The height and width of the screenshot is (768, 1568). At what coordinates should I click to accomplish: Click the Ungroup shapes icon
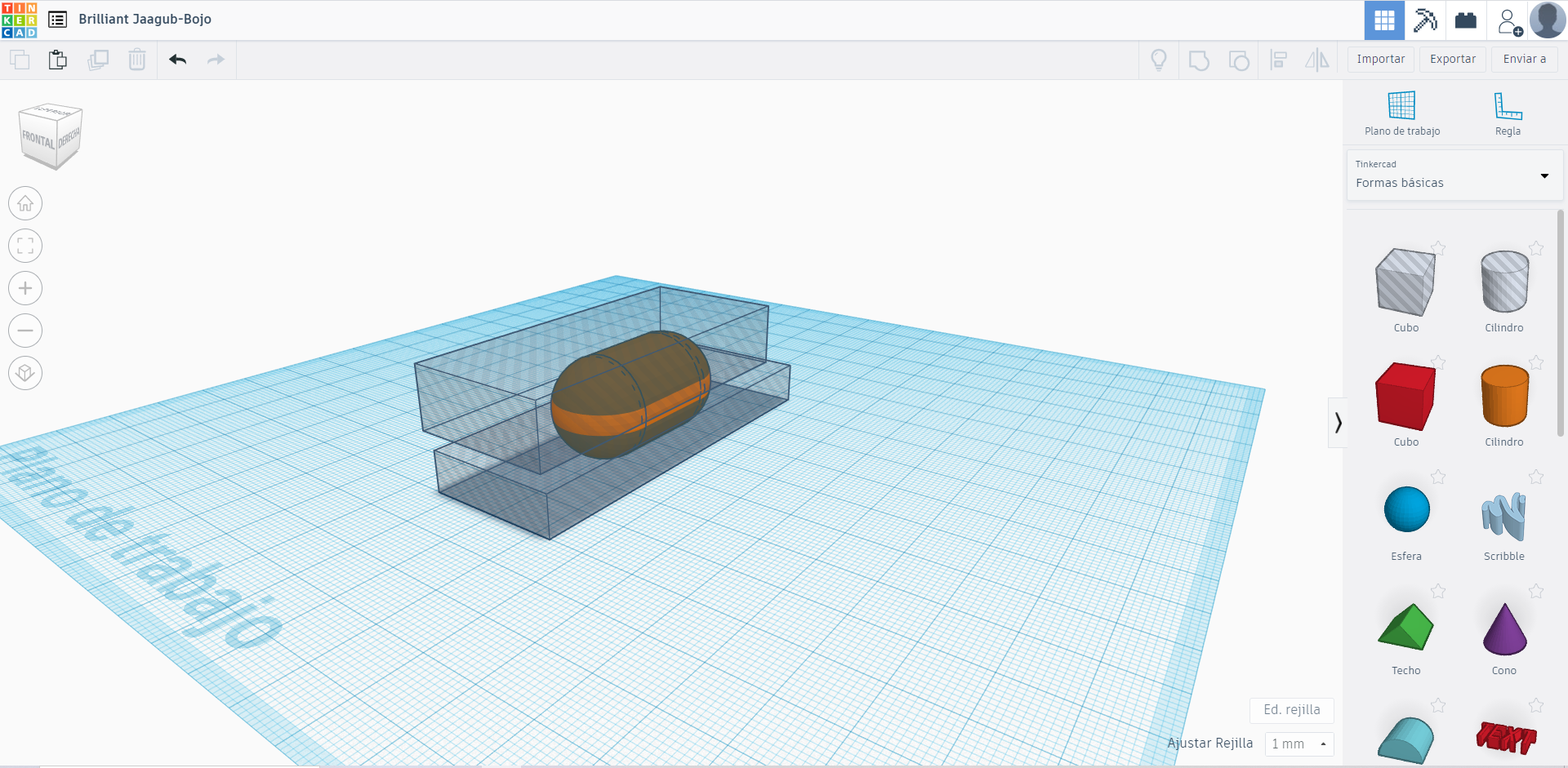(1239, 60)
